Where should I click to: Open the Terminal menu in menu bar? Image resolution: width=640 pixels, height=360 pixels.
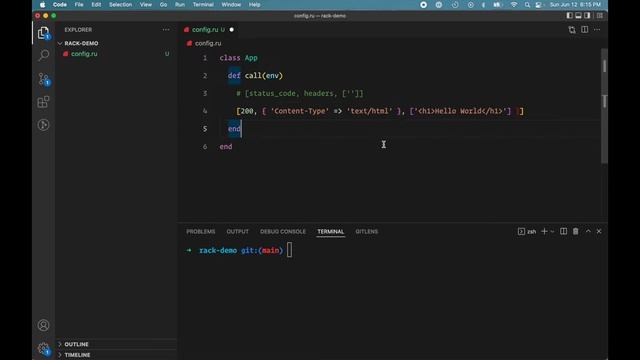203,4
